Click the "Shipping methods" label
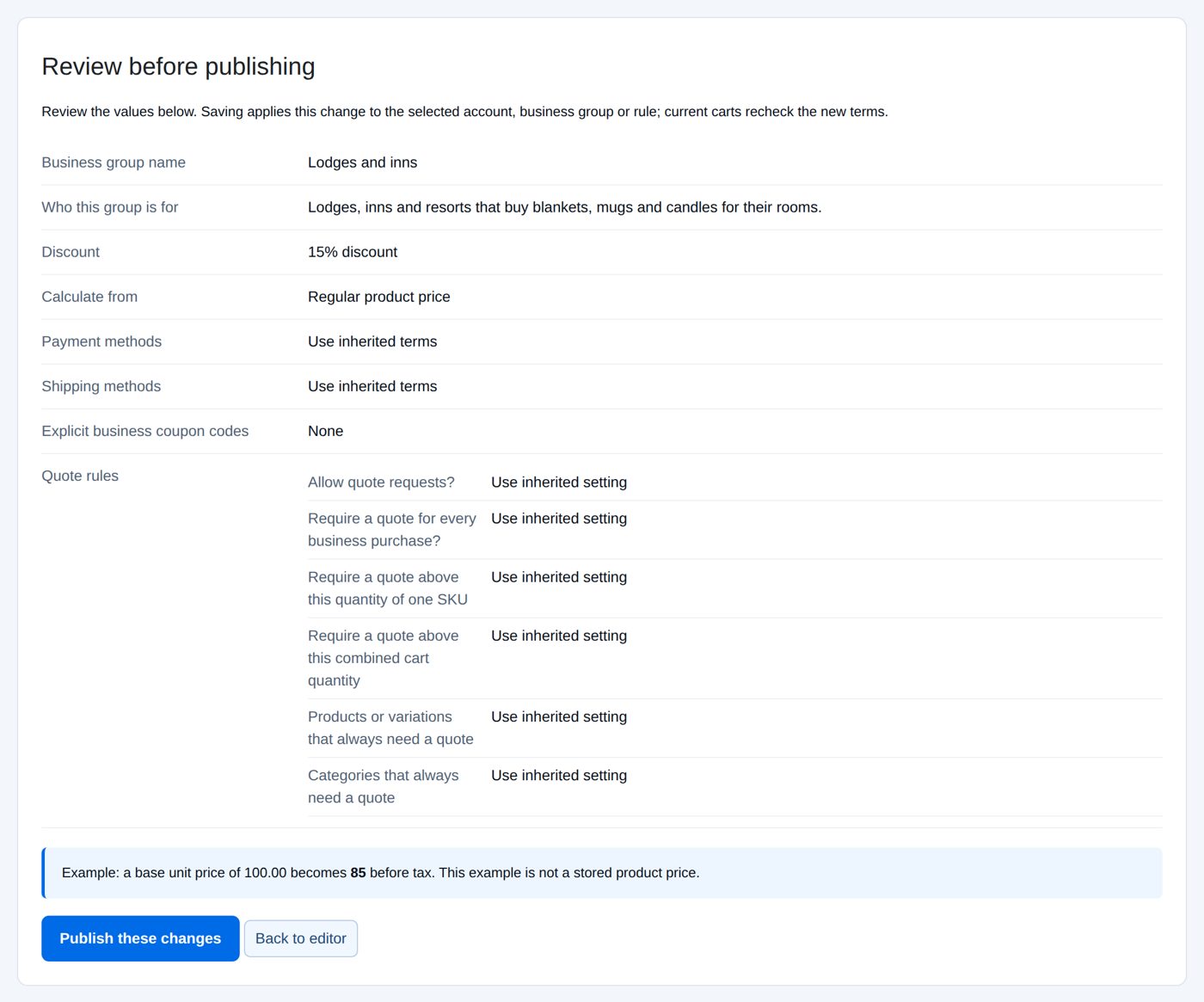The height and width of the screenshot is (1002, 1204). [101, 386]
